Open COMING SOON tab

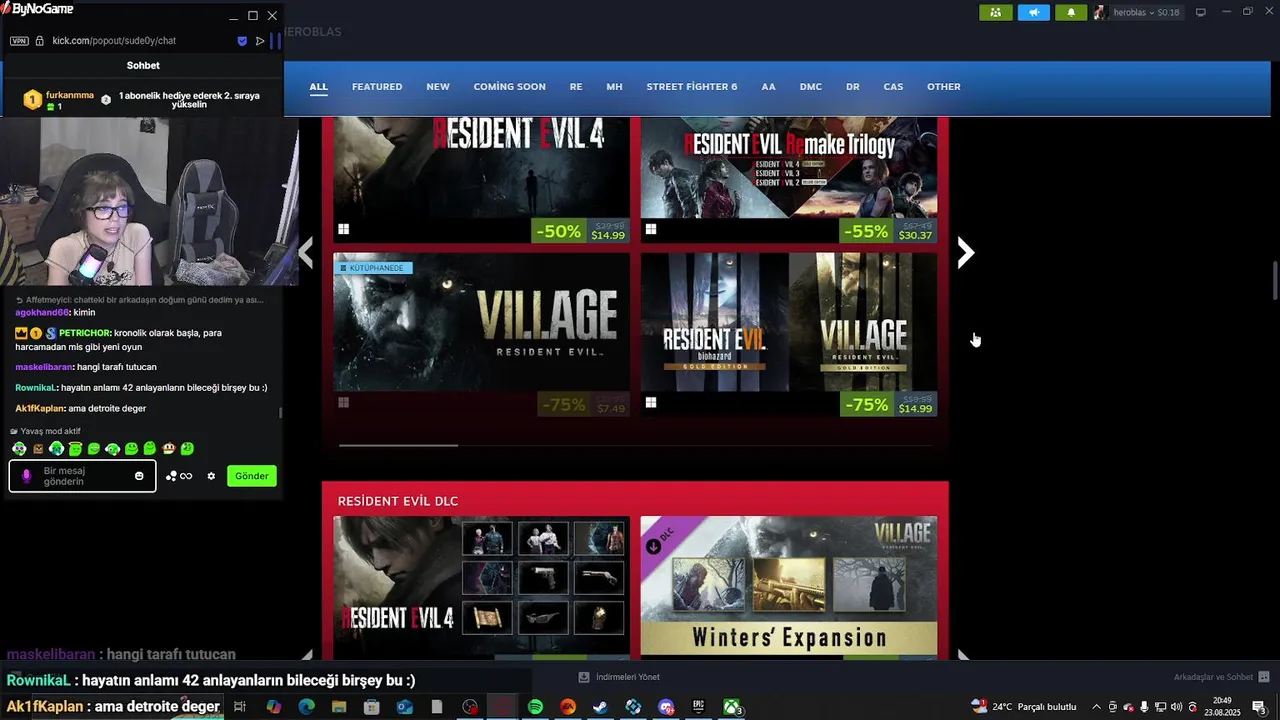510,87
